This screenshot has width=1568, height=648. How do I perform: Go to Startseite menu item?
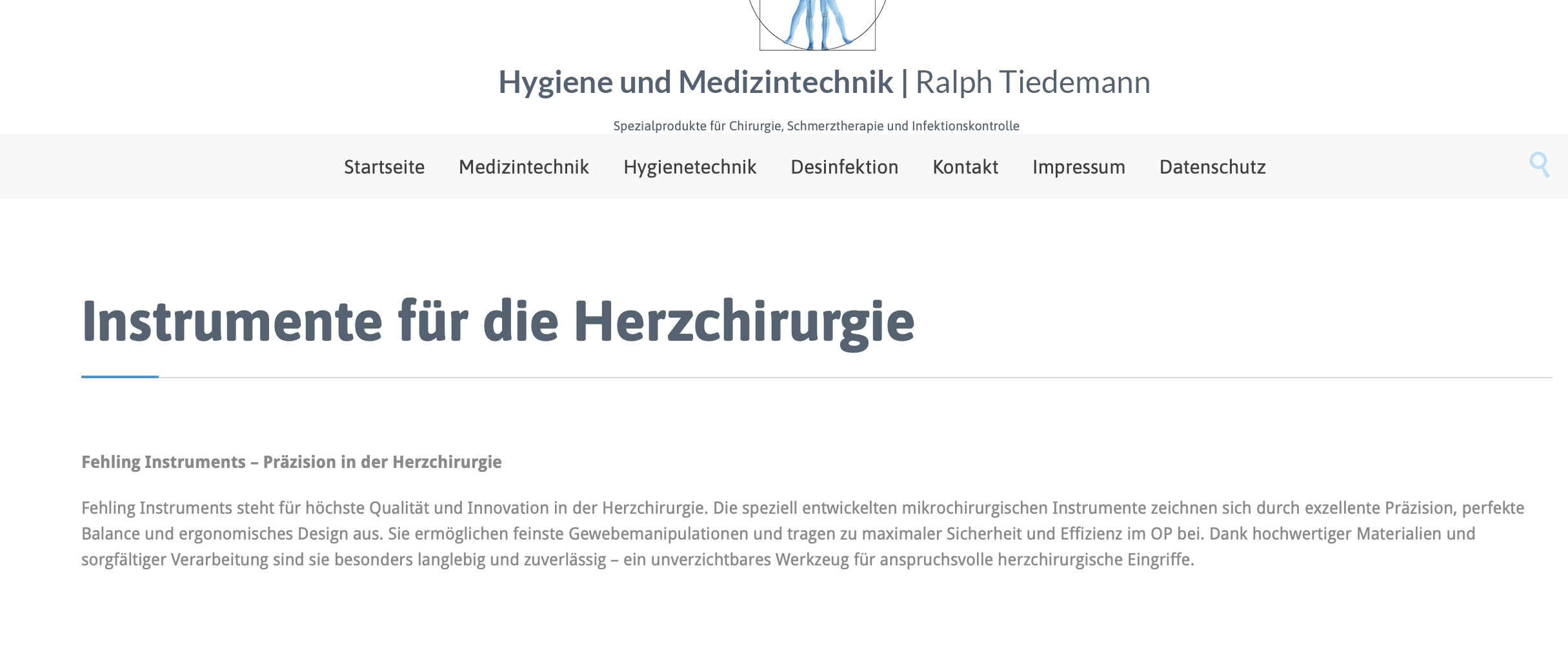[384, 167]
